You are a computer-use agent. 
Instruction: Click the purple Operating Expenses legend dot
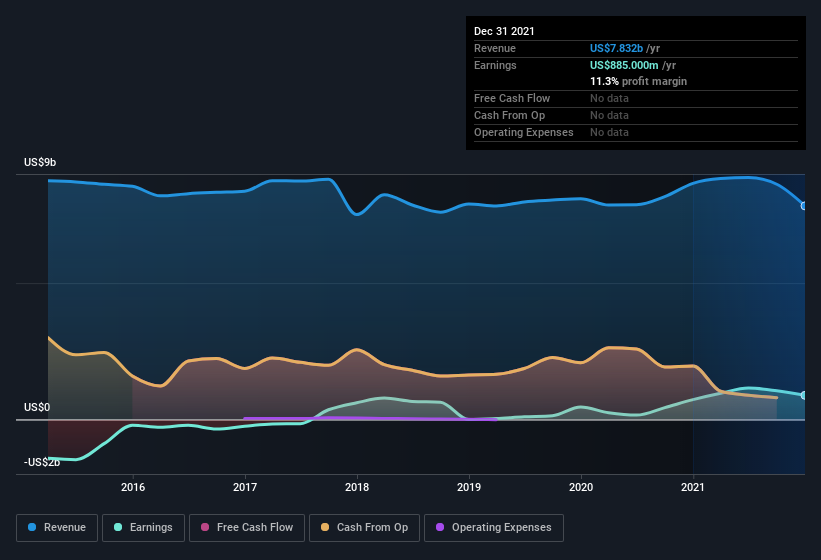tap(438, 527)
